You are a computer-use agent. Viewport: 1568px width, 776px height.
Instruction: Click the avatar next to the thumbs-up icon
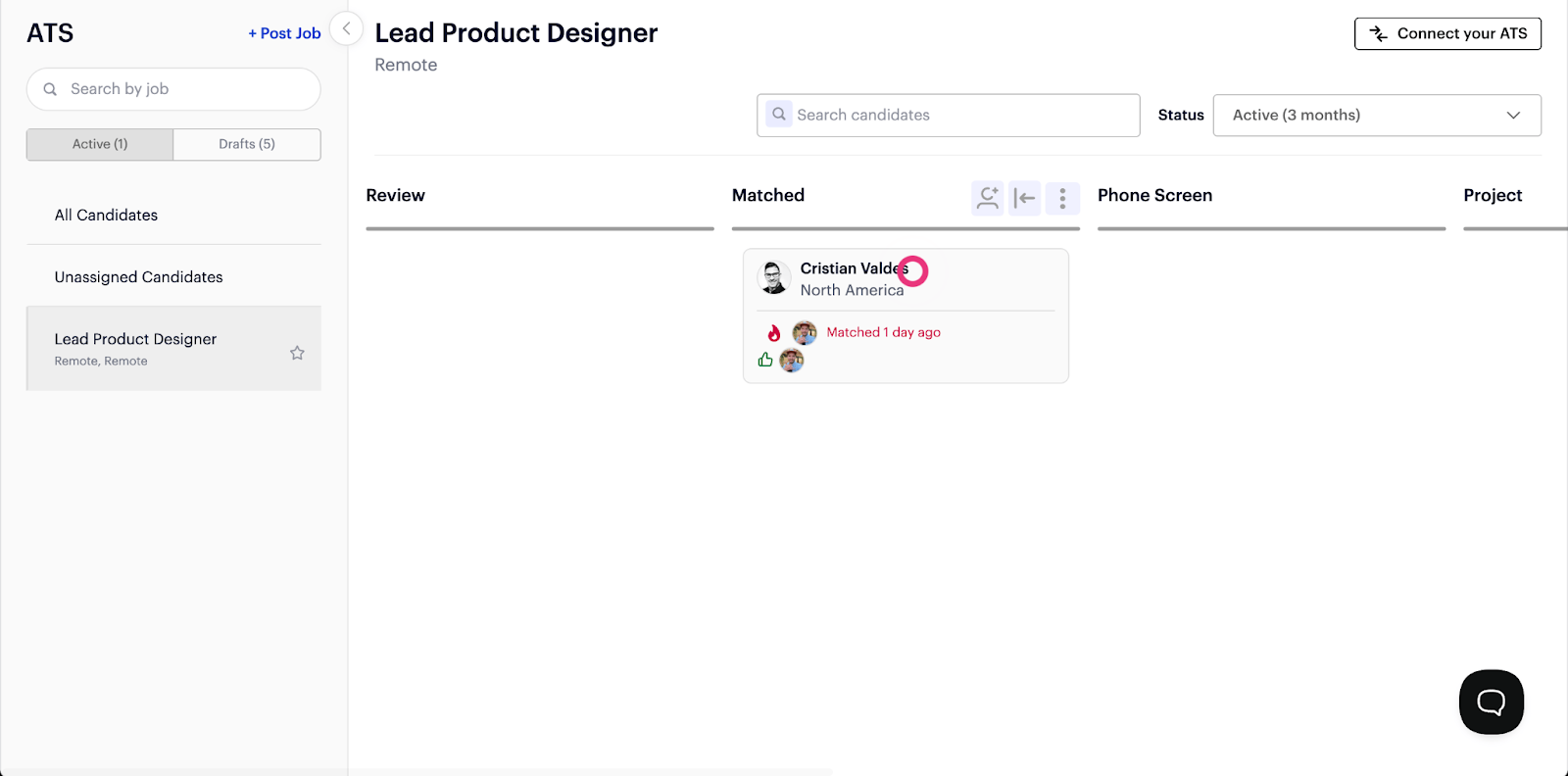[792, 361]
